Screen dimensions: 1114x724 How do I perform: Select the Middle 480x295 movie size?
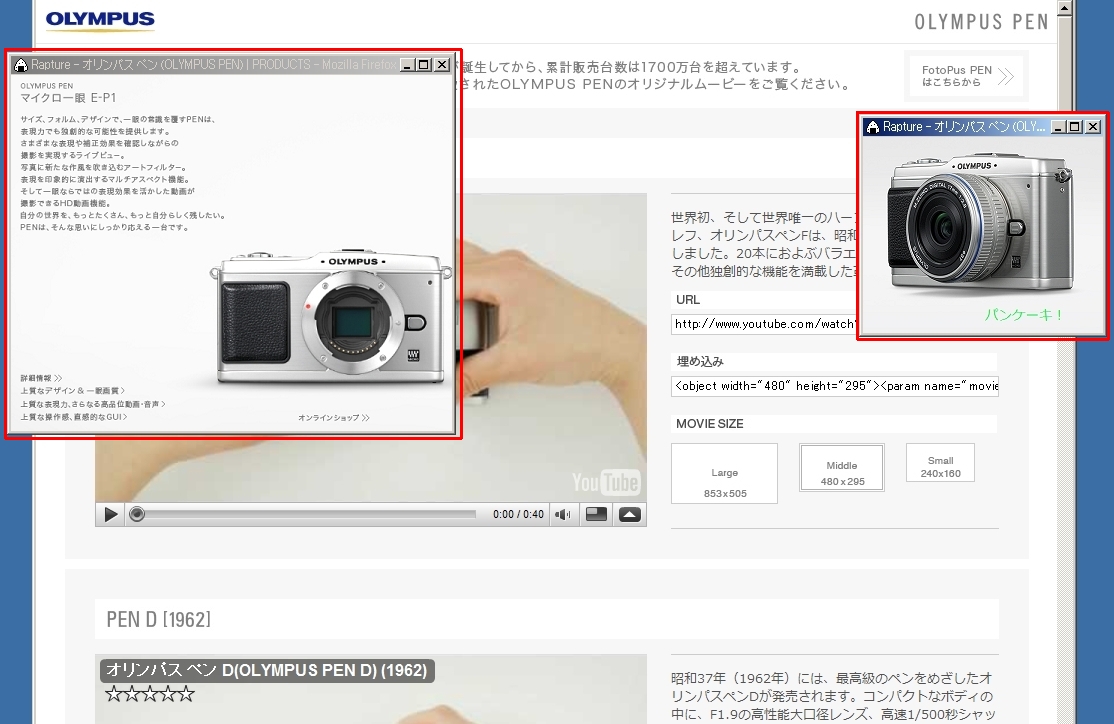pos(842,468)
